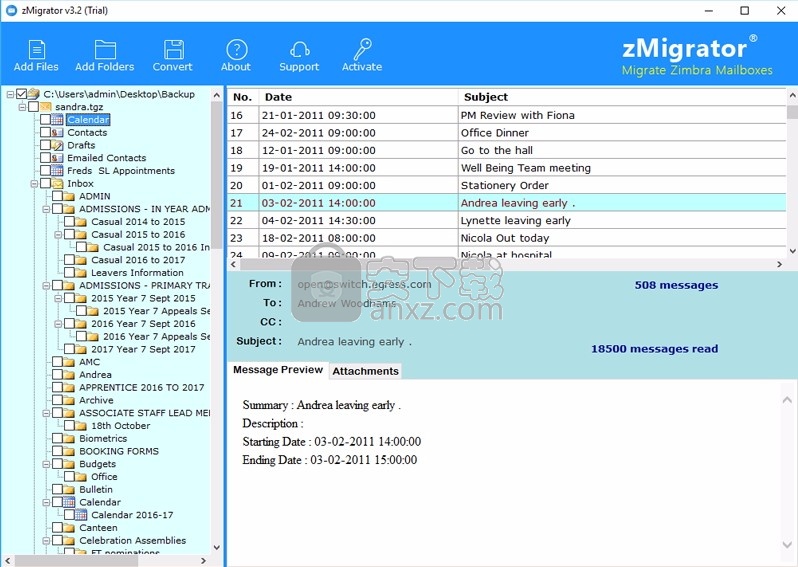Select the Nicola Out today row
The image size is (798, 567).
pos(507,238)
